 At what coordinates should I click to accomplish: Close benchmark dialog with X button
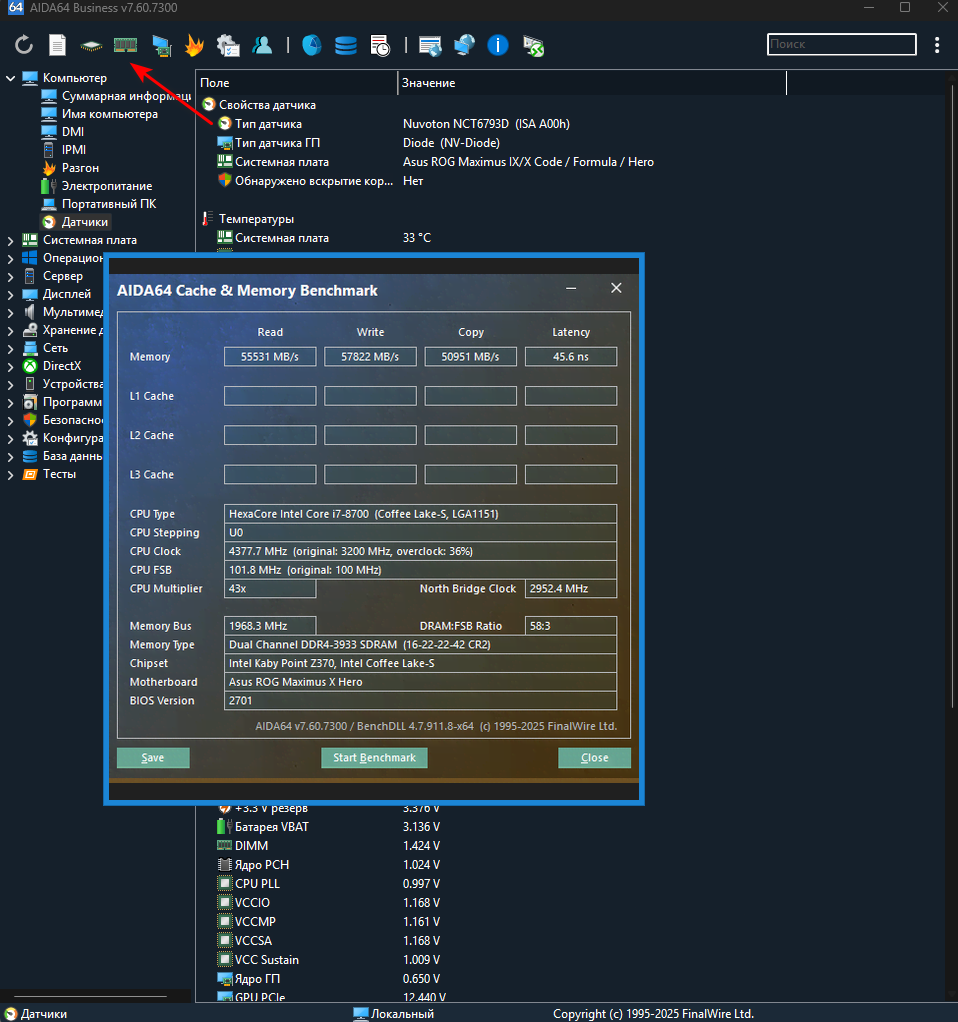click(x=616, y=288)
